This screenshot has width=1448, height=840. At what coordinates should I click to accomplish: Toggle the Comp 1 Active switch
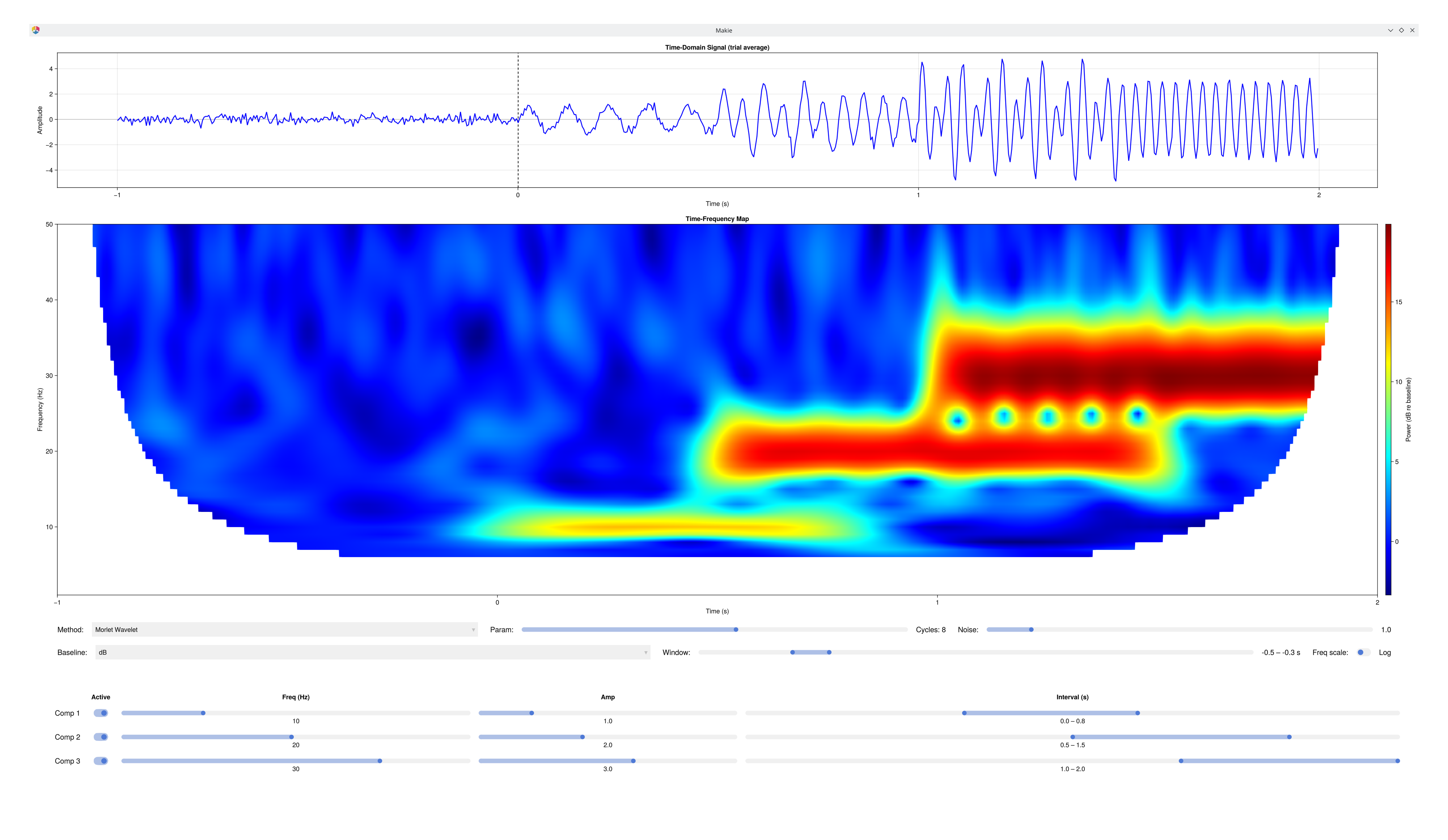(101, 712)
